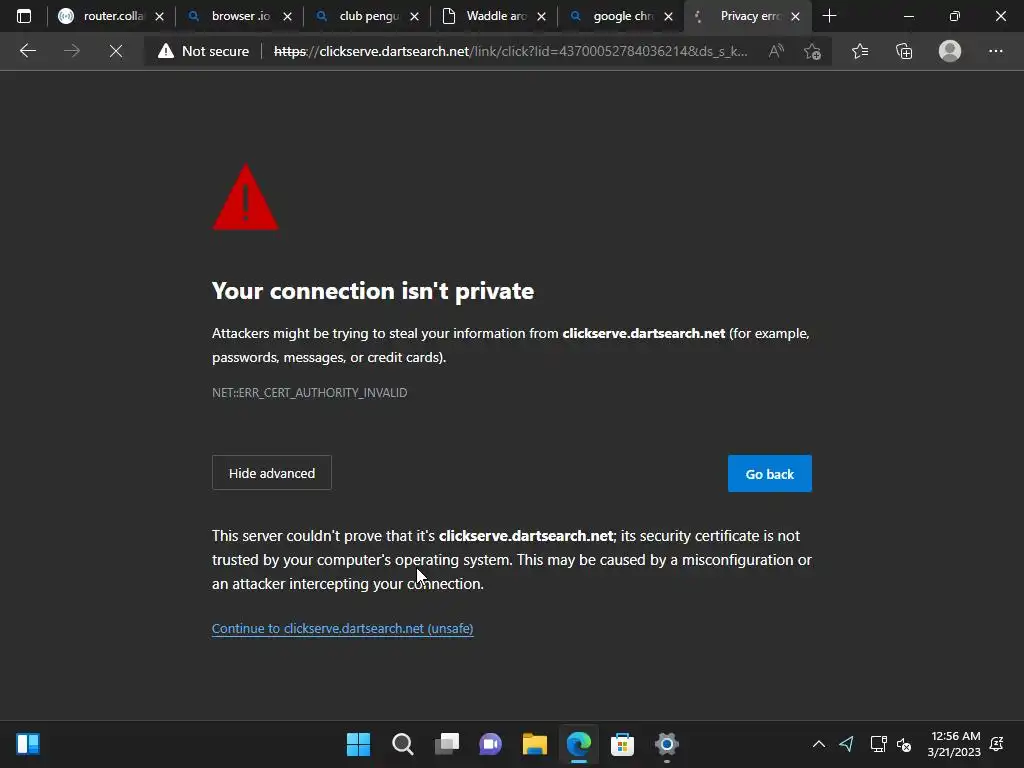1024x768 pixels.
Task: Open the notification center icon
Action: pos(997,744)
